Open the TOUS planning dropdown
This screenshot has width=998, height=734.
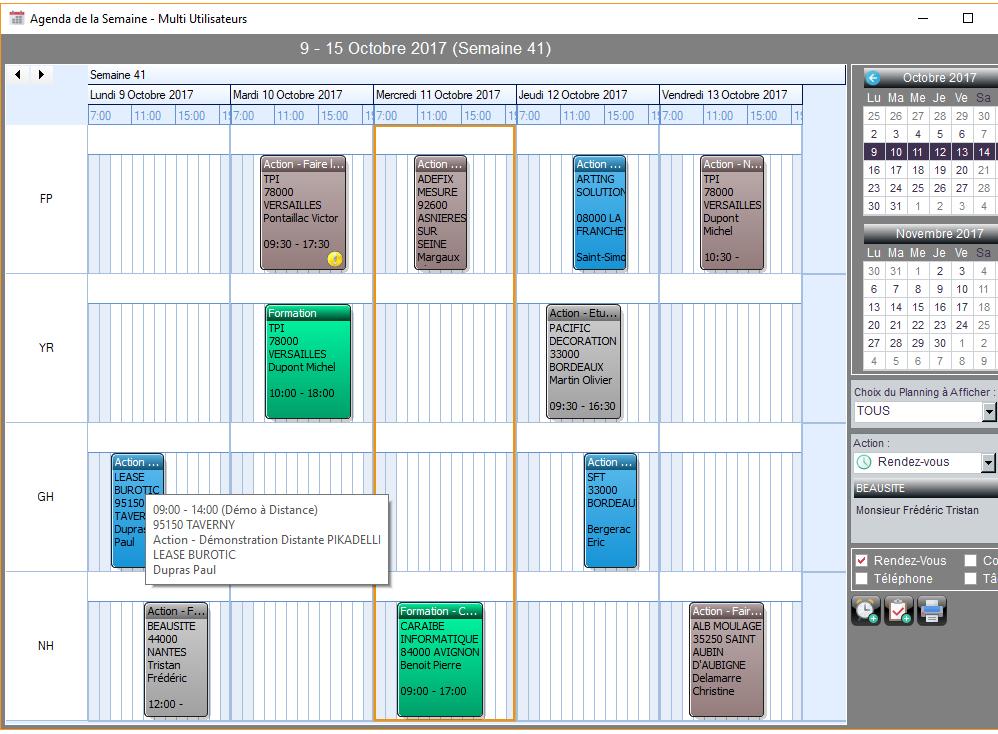(988, 412)
